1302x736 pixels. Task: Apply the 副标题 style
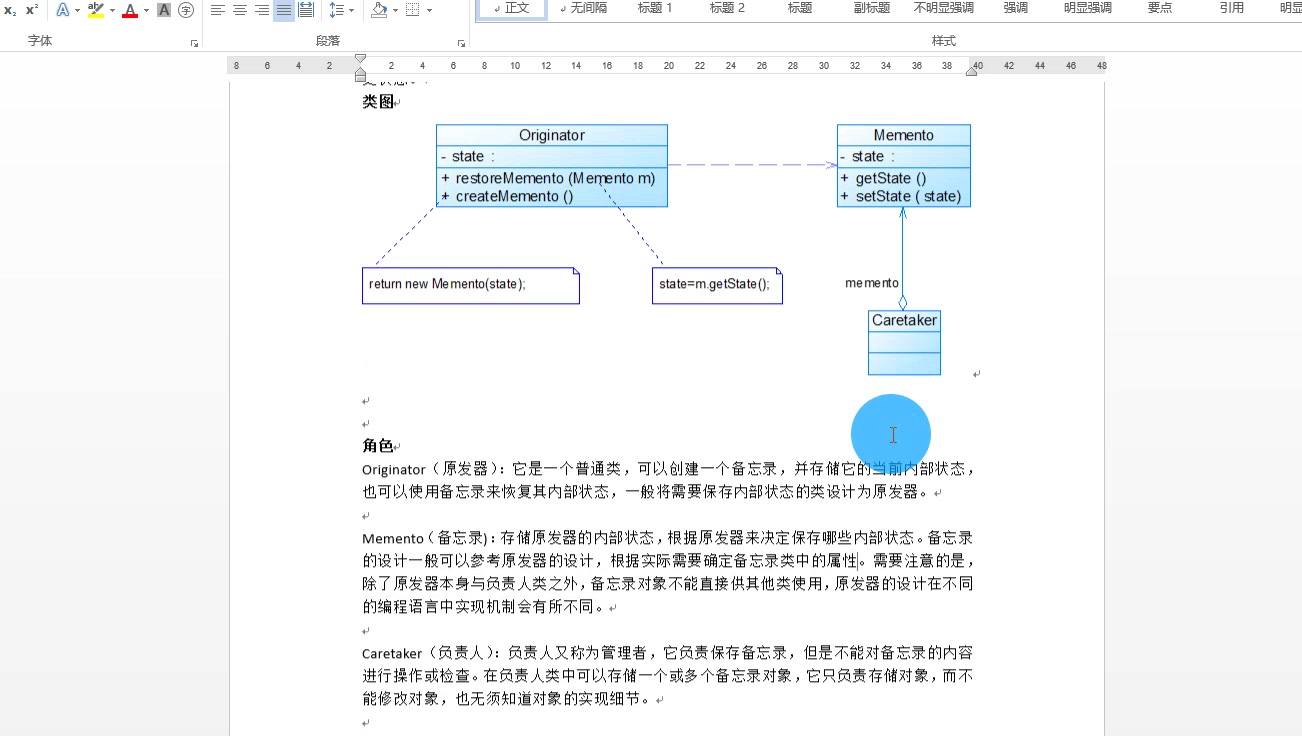pos(871,8)
